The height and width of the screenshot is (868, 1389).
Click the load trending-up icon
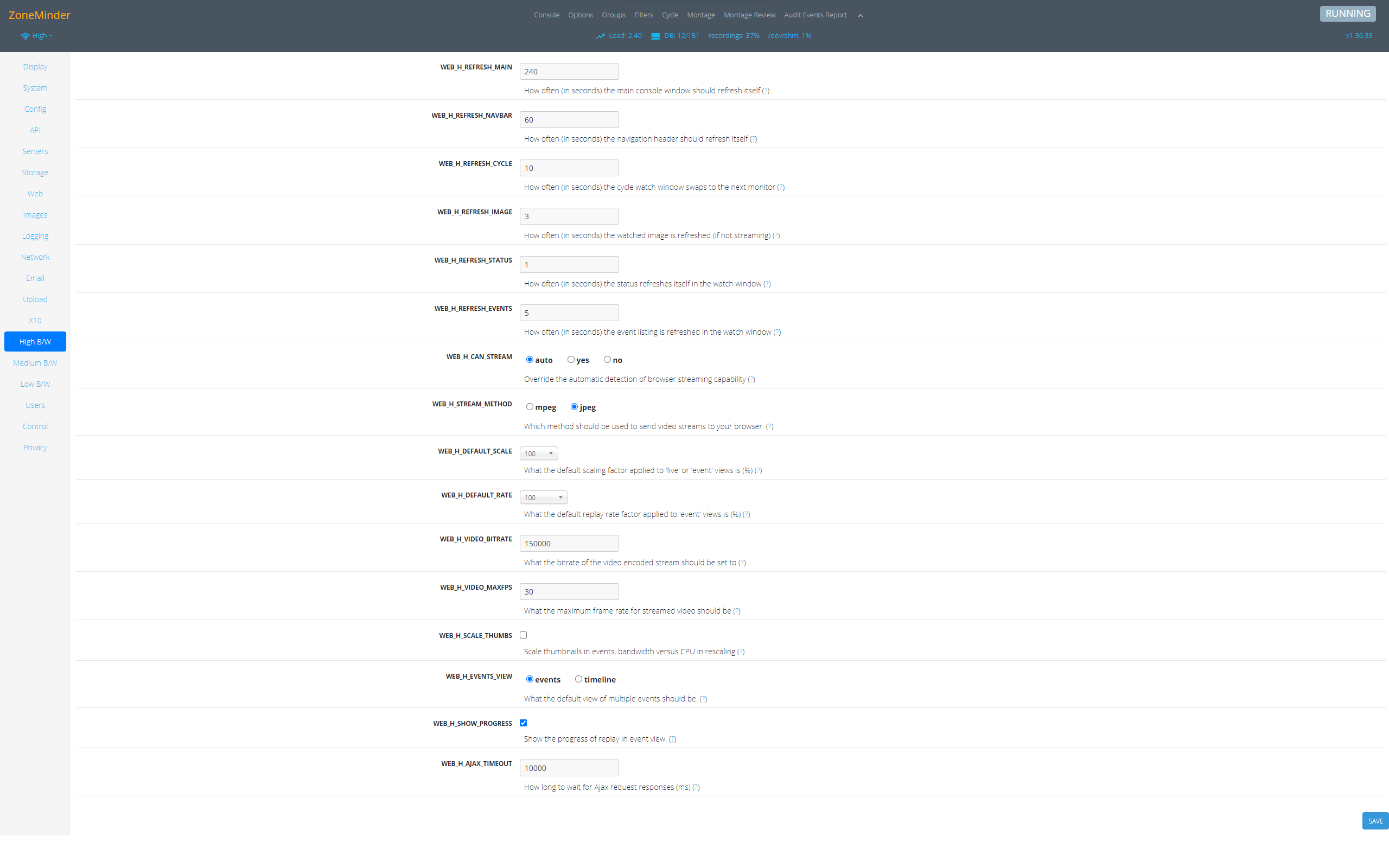tap(601, 36)
